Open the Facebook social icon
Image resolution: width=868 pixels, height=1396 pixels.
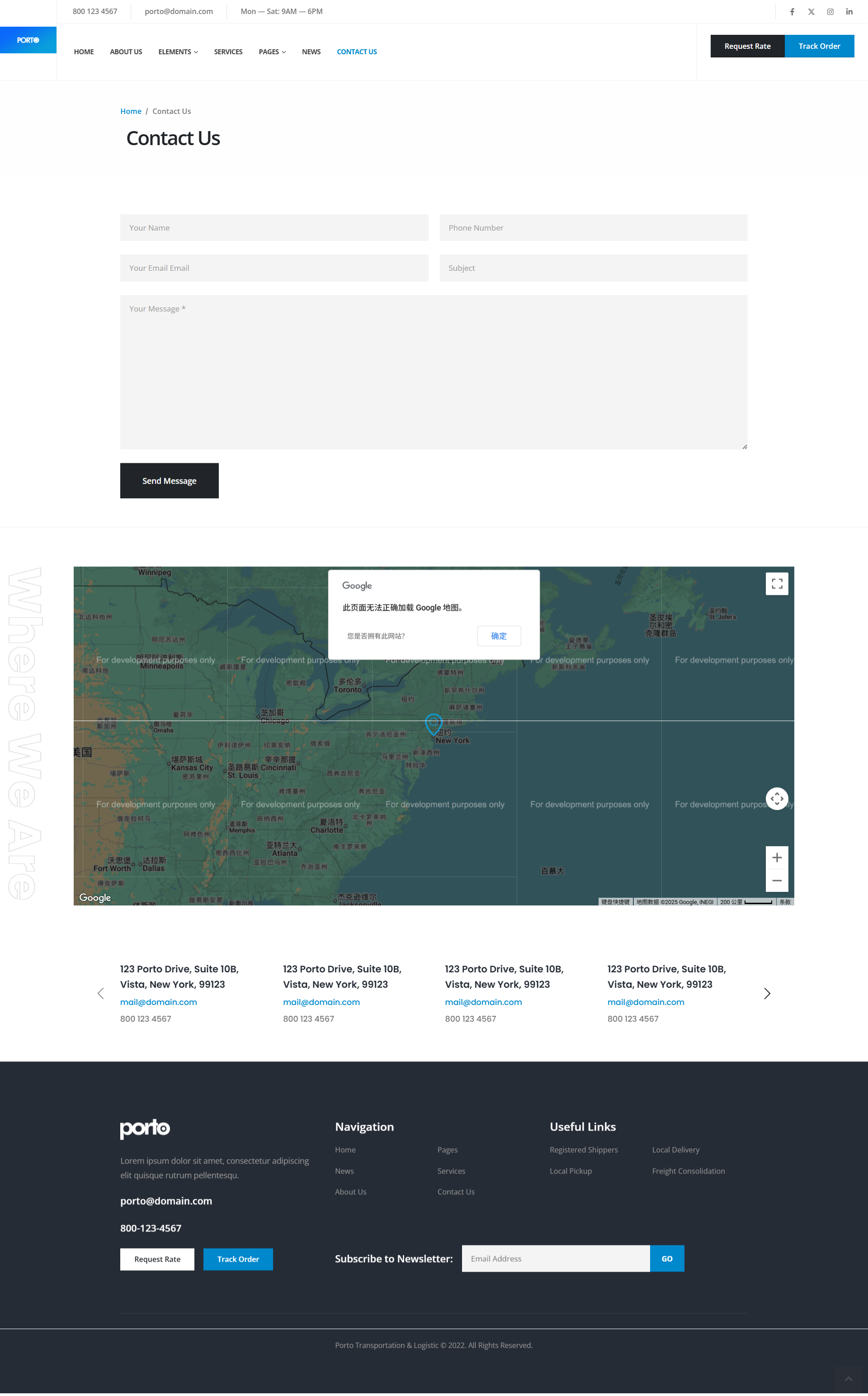coord(792,11)
